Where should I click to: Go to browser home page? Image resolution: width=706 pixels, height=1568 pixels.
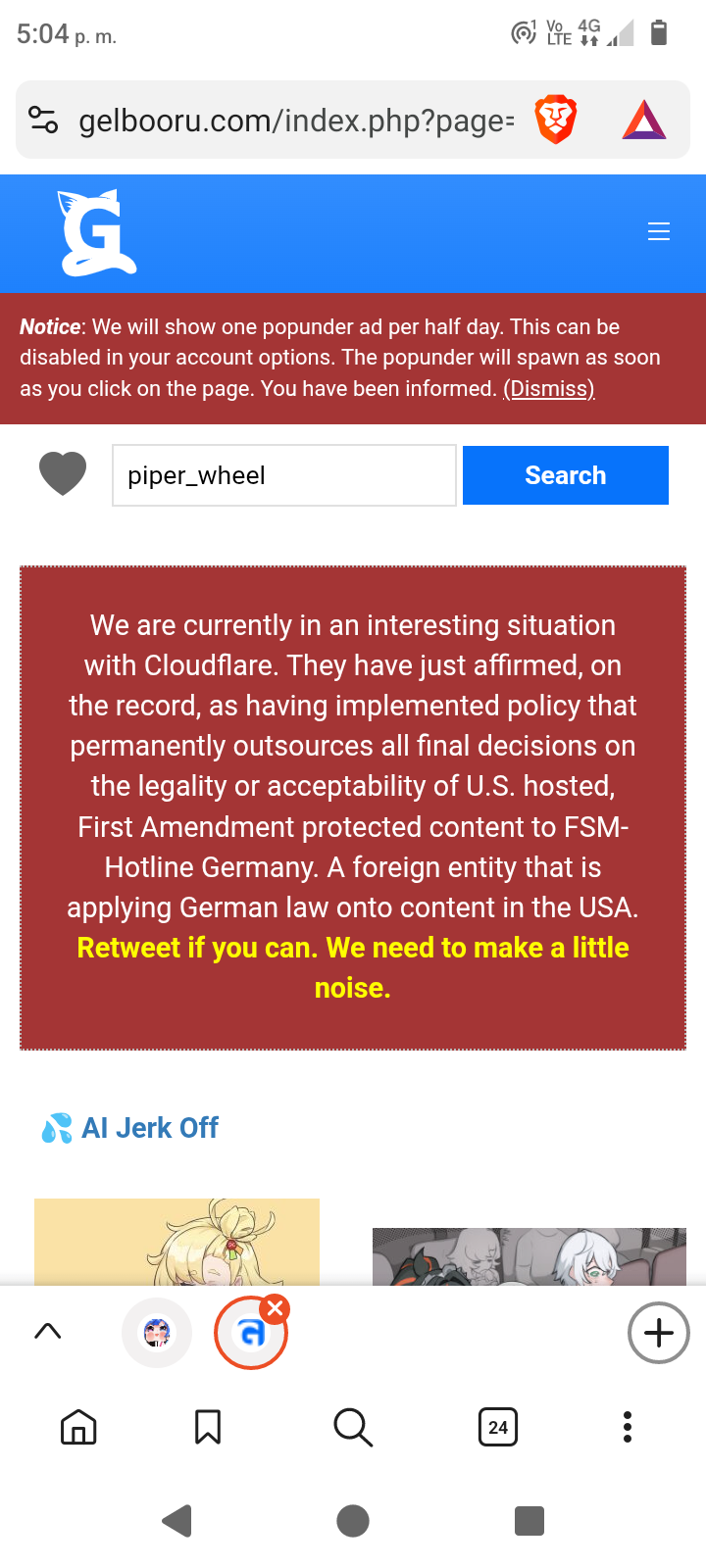point(78,1427)
